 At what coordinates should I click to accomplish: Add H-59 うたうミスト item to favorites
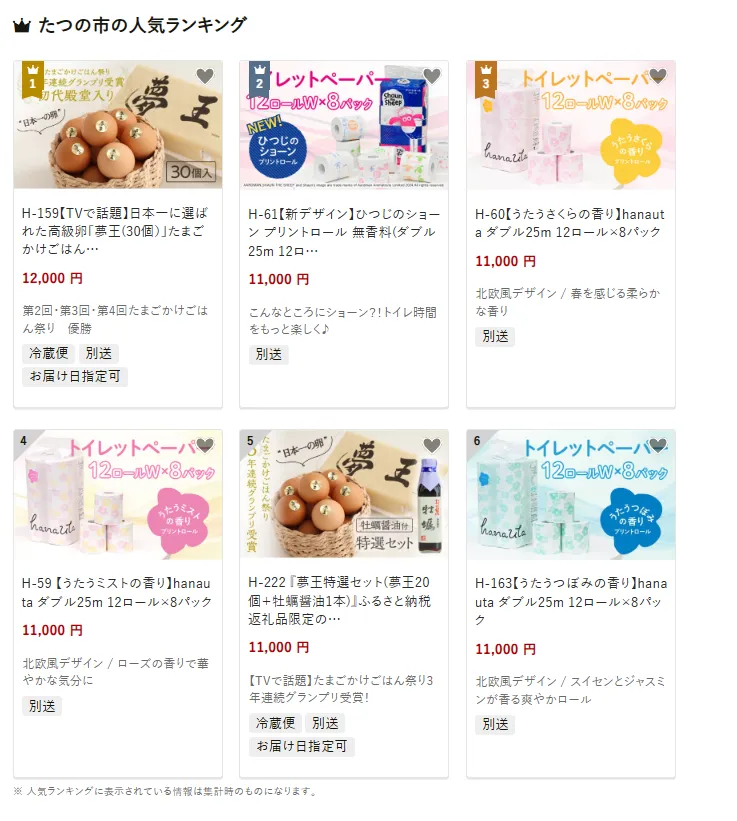(x=205, y=446)
